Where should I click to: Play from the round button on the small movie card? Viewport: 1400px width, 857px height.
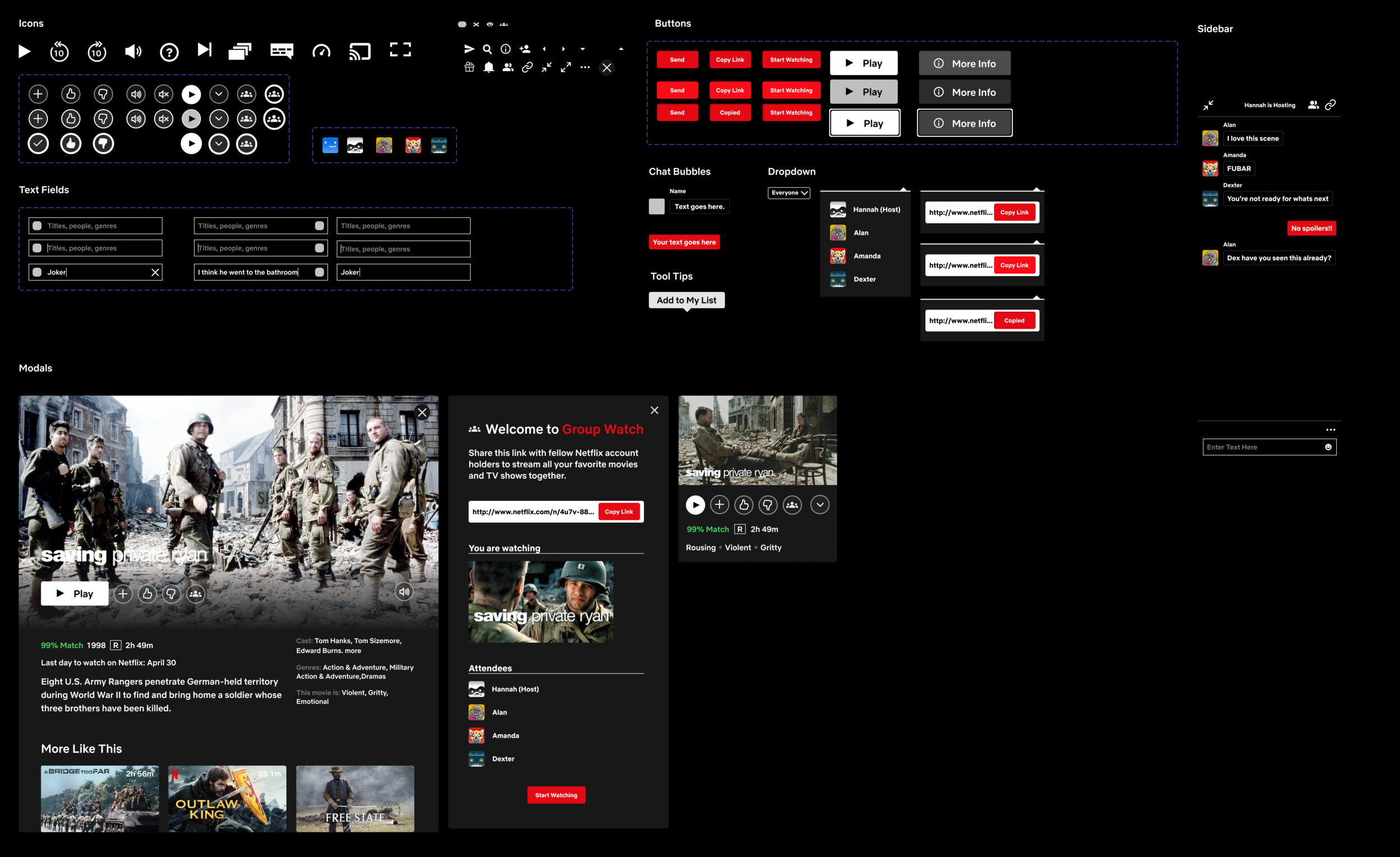(696, 505)
